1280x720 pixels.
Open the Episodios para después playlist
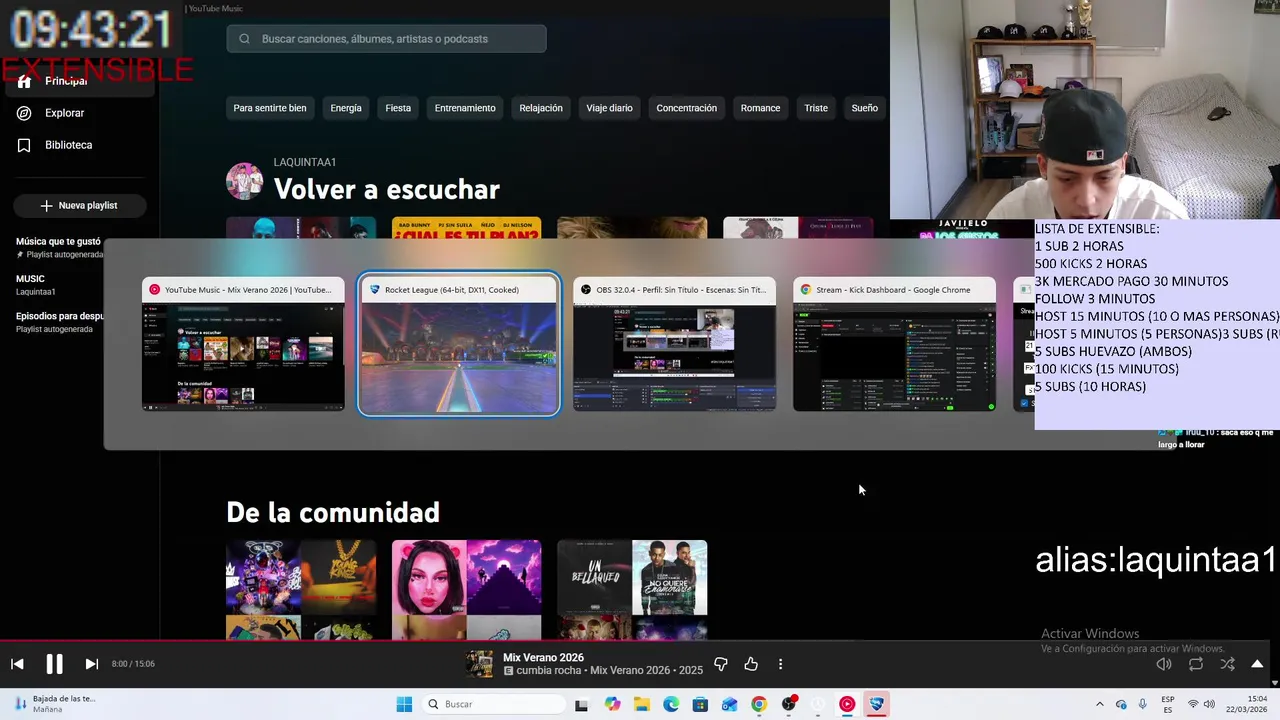pos(60,322)
